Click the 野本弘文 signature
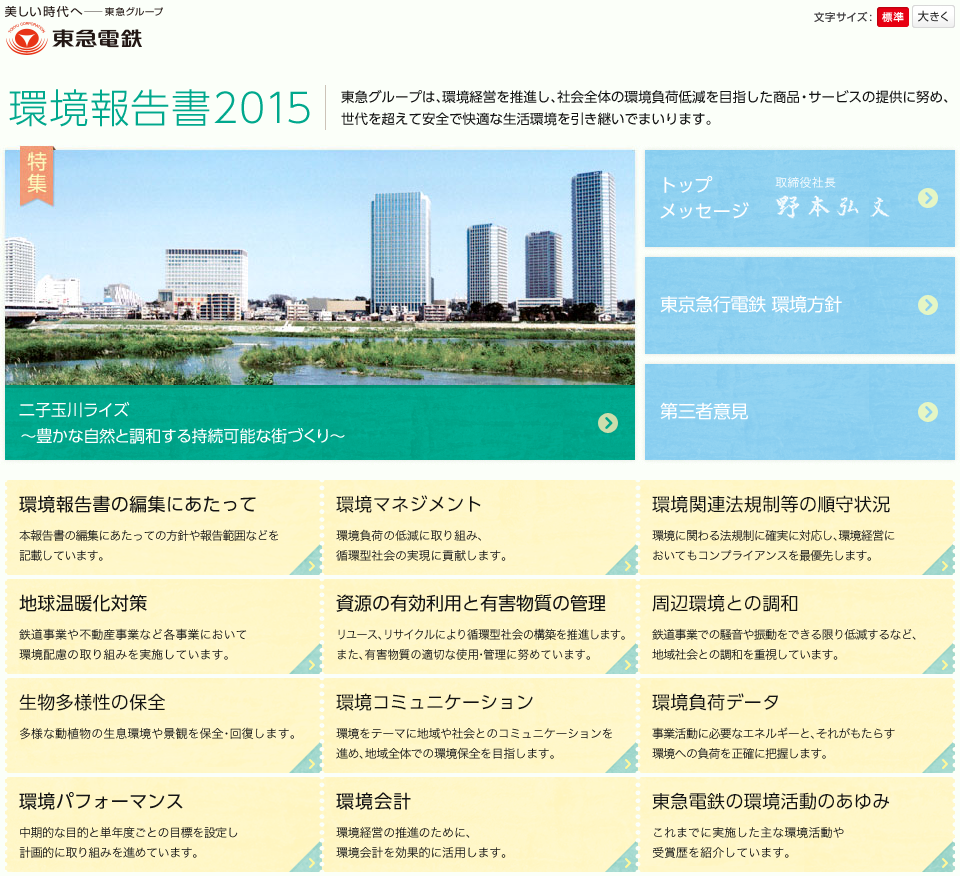 click(832, 206)
